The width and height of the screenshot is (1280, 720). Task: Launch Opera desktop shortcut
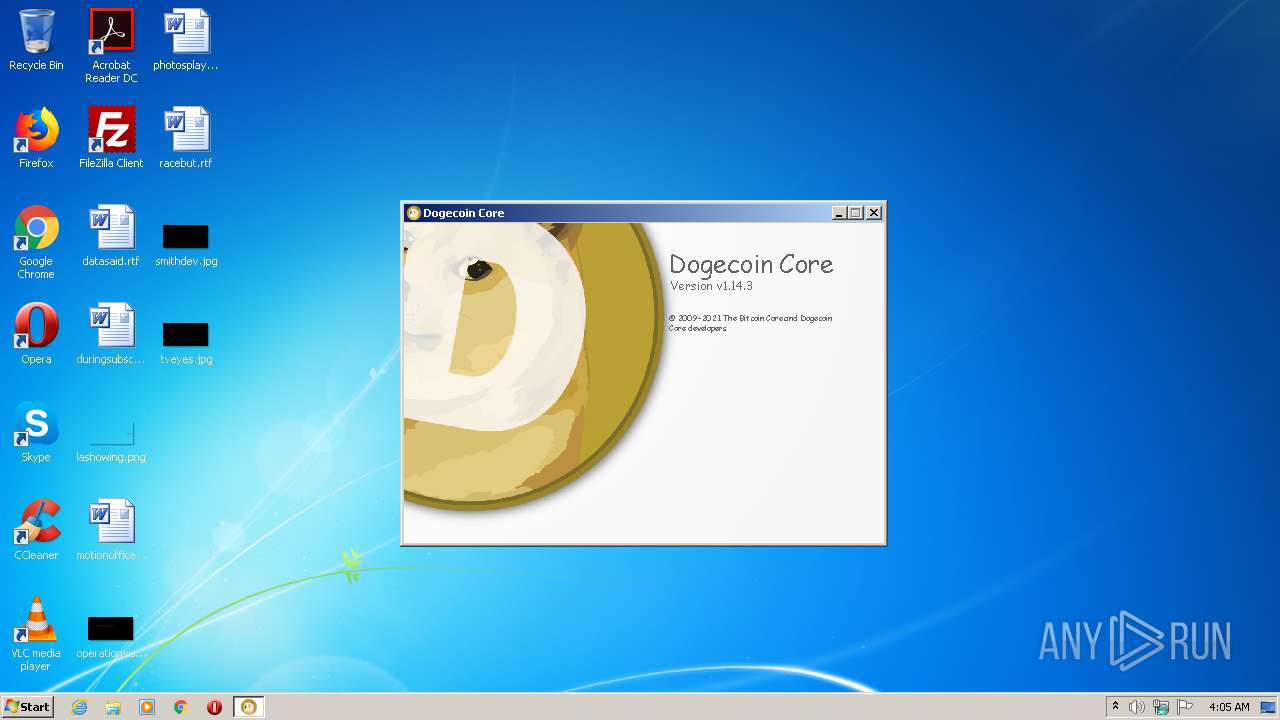[36, 334]
